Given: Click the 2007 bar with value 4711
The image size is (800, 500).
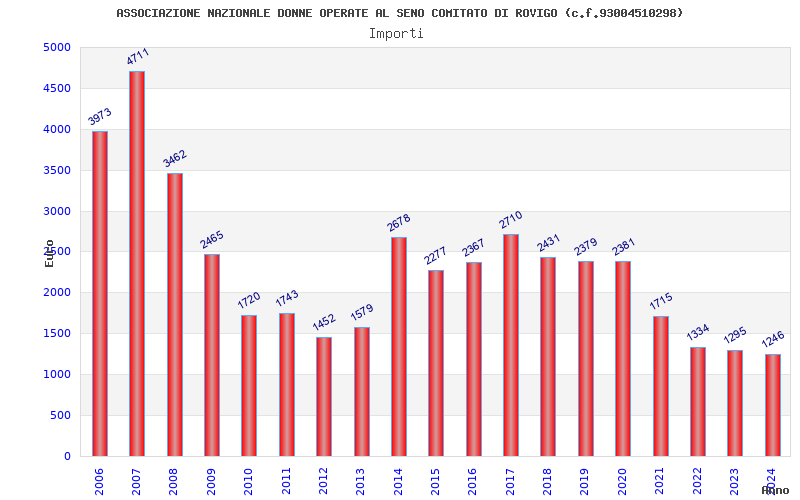Looking at the screenshot, I should (x=137, y=263).
